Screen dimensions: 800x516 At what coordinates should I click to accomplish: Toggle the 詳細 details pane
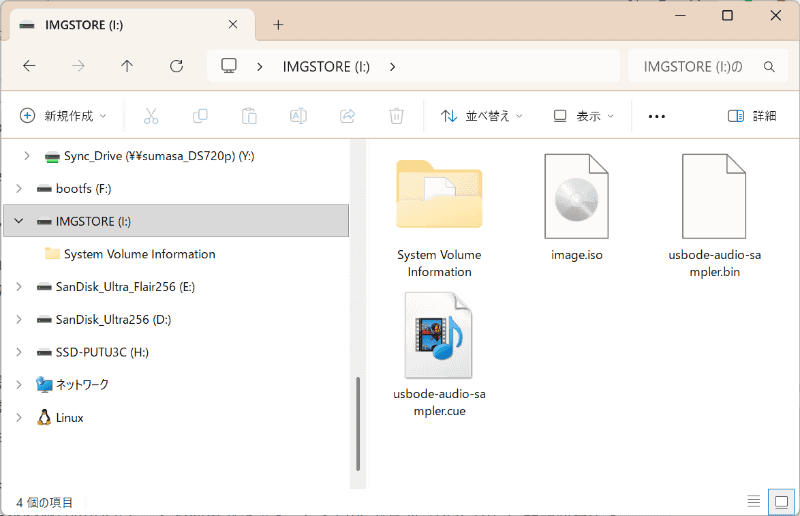752,116
